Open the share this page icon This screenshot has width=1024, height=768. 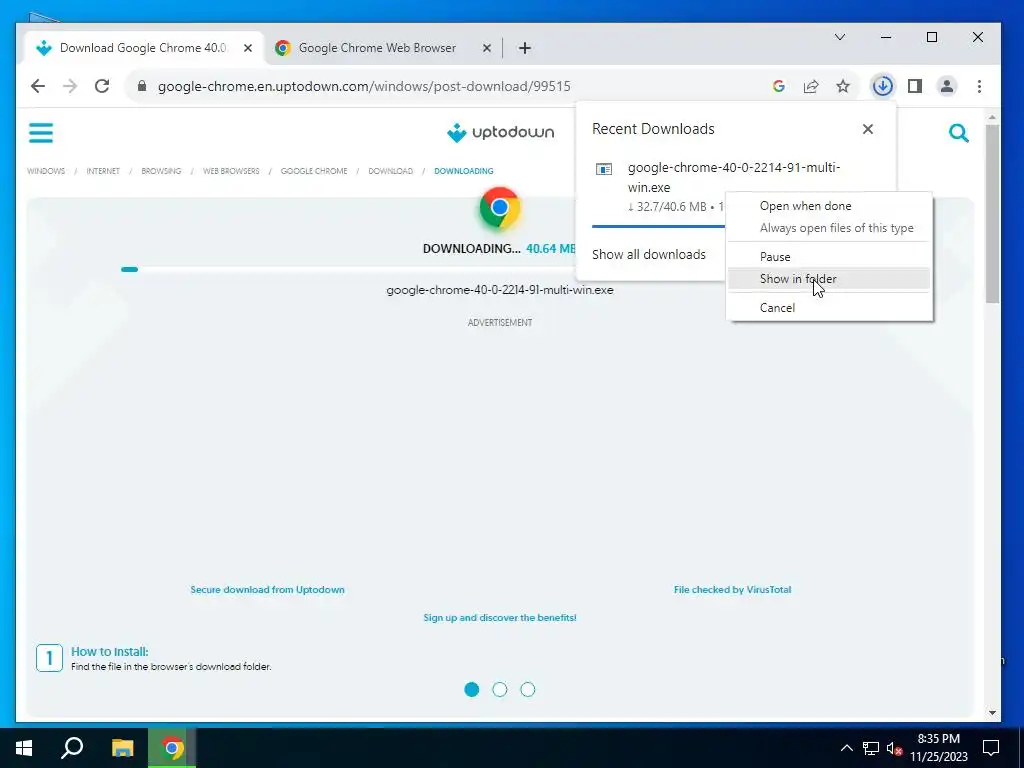(811, 86)
